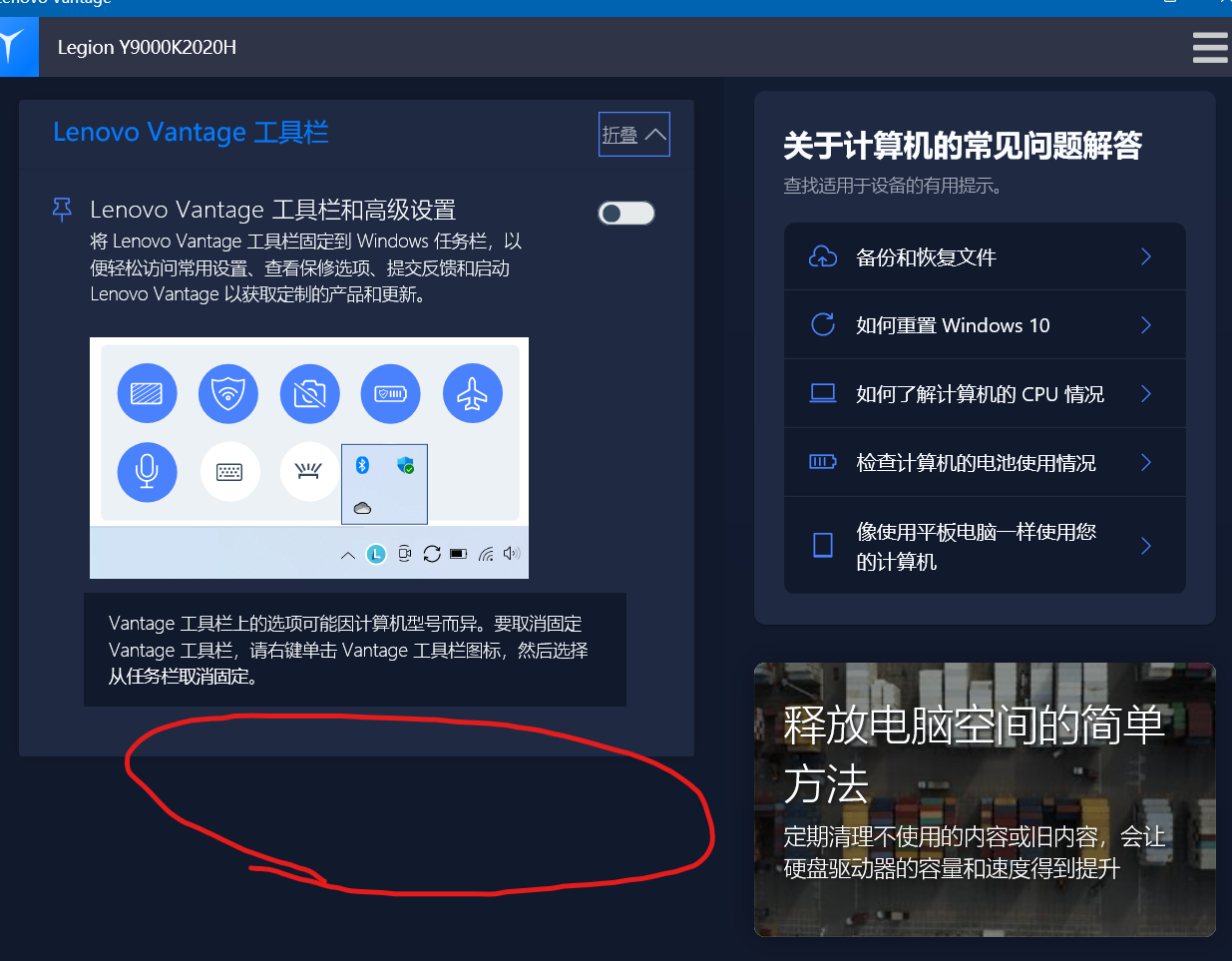Click the display icon in toolbar preview

pos(147,393)
